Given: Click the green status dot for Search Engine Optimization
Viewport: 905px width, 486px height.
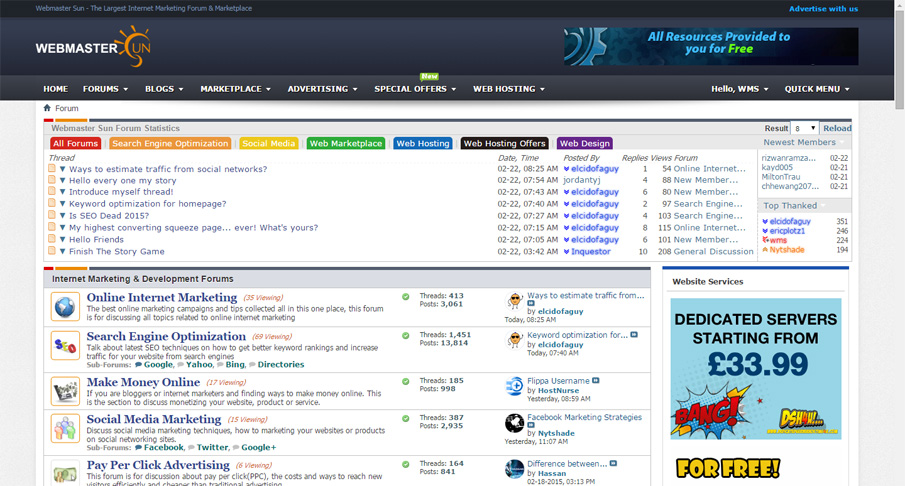Looking at the screenshot, I should pyautogui.click(x=406, y=335).
